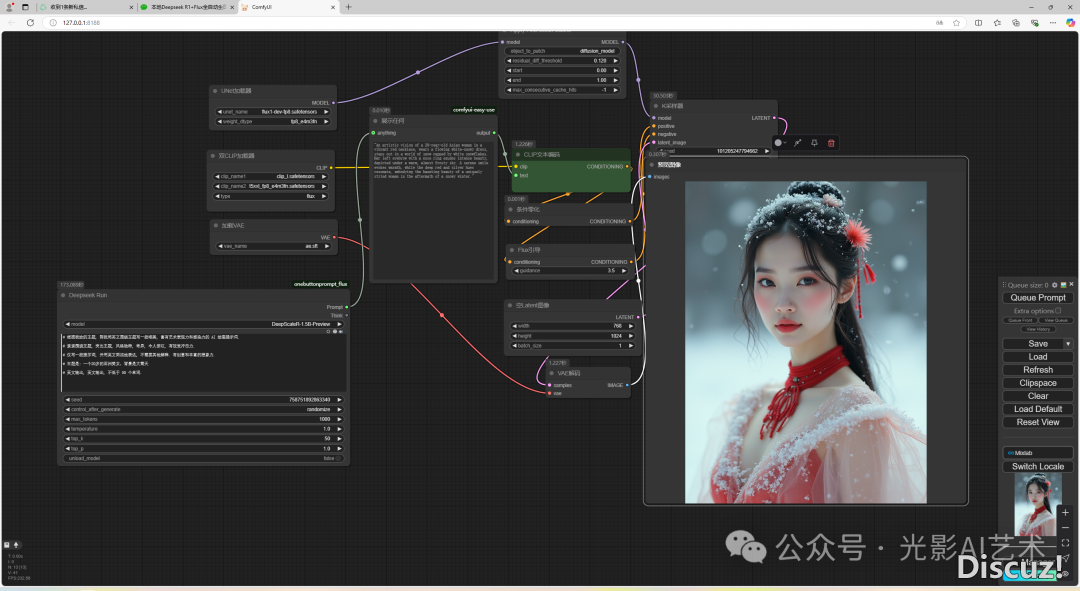Screen dimensions: 1080x591
Task: Fit view using the frame icon
Action: [x=1065, y=543]
